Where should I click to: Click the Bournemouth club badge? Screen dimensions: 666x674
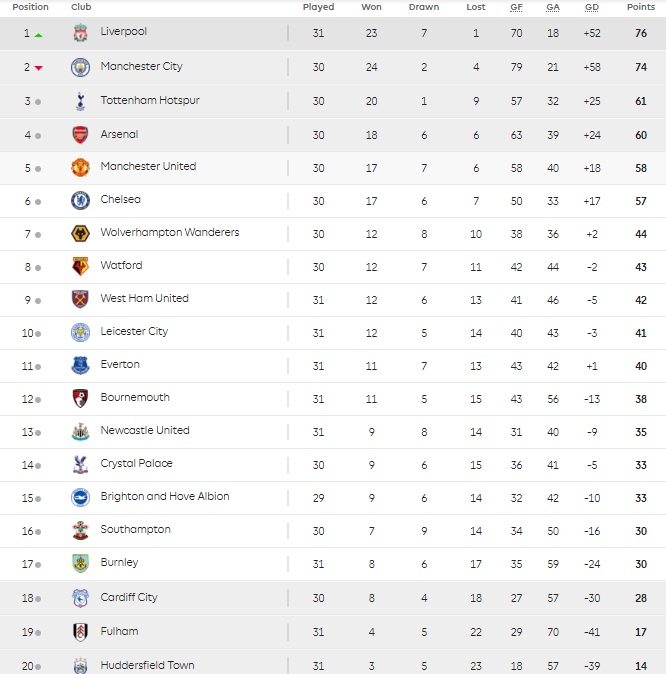point(80,398)
